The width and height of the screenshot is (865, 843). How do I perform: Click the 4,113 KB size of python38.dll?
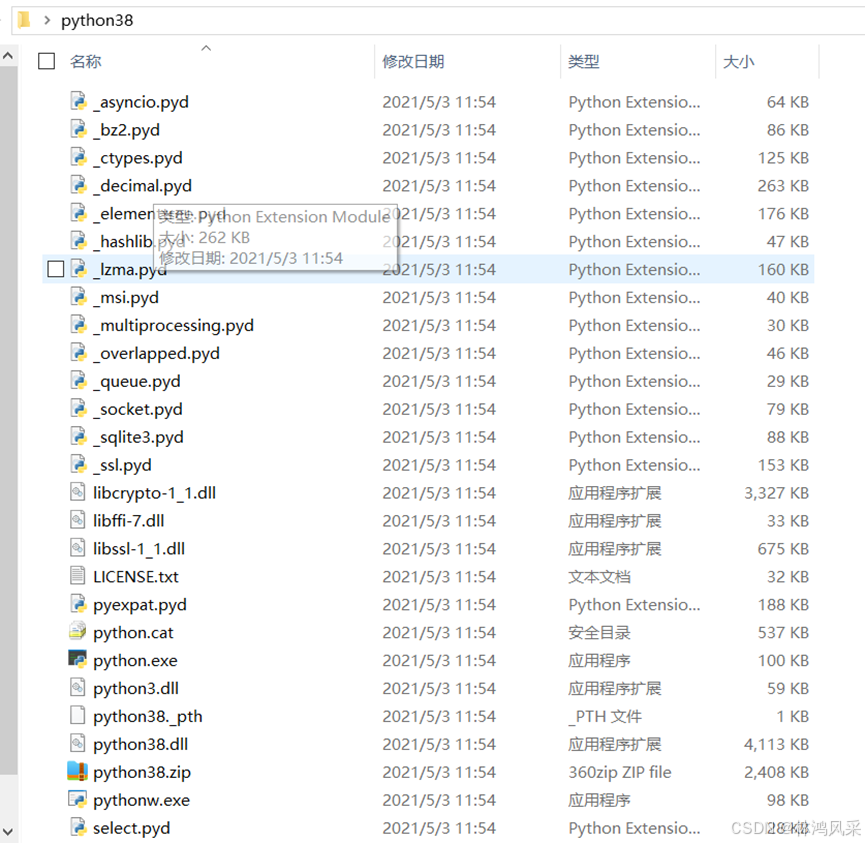776,744
